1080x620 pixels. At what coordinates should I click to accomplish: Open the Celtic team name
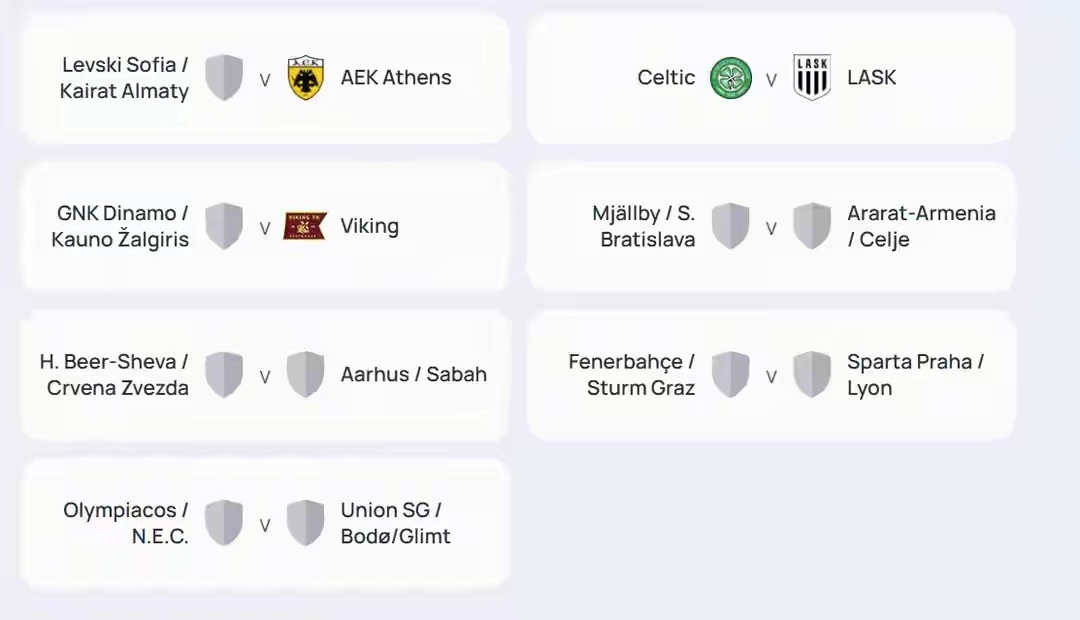[x=666, y=77]
